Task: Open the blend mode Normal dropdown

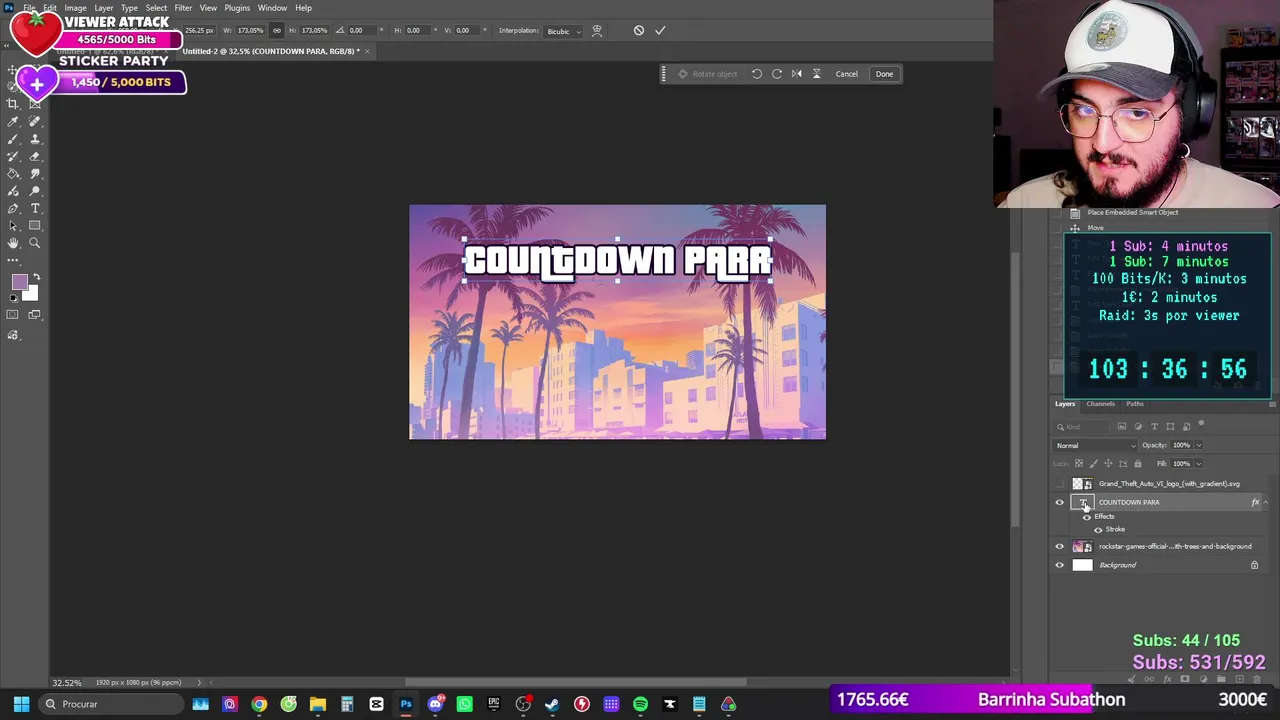Action: 1096,446
